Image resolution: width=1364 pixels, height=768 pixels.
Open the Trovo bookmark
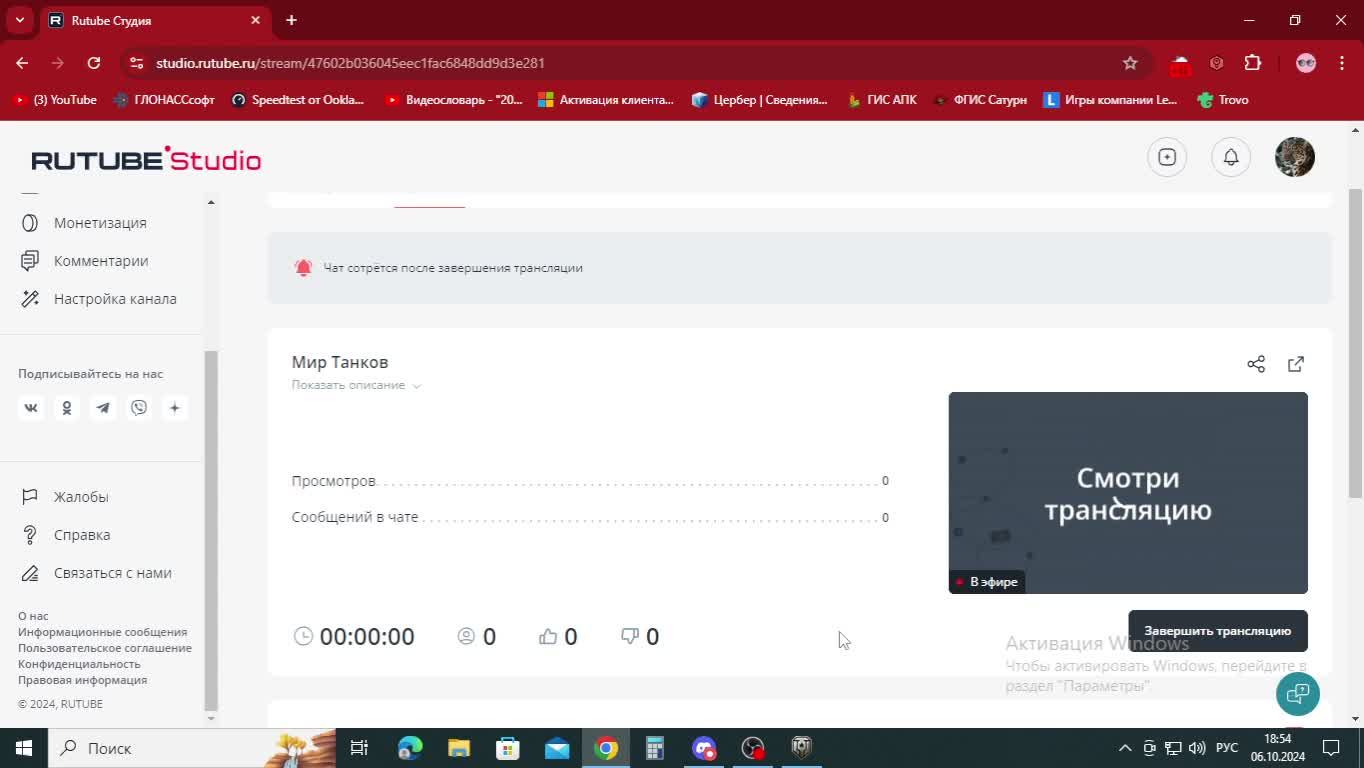point(1222,100)
